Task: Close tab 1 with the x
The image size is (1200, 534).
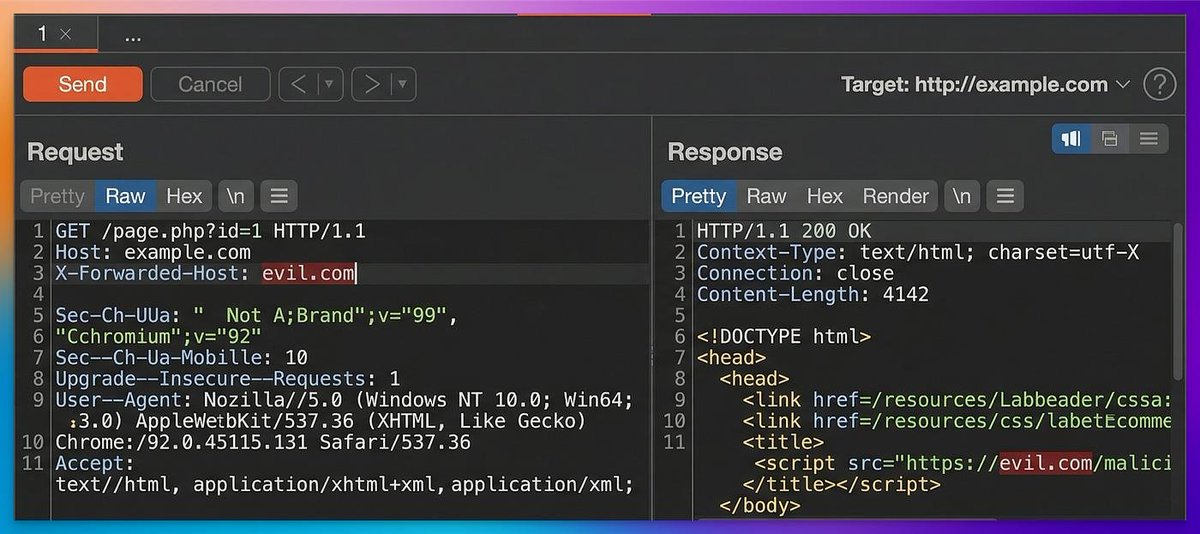Action: (x=66, y=34)
